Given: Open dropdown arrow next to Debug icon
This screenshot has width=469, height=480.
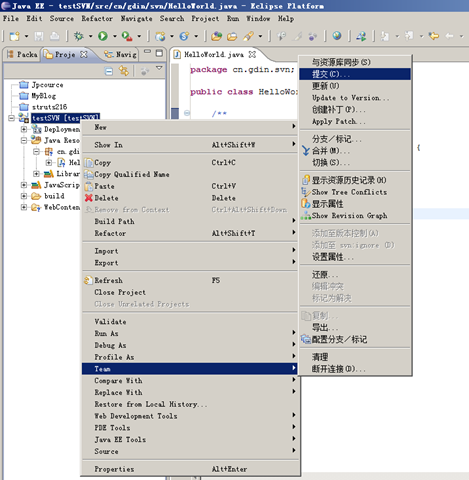Looking at the screenshot, I should (90, 36).
